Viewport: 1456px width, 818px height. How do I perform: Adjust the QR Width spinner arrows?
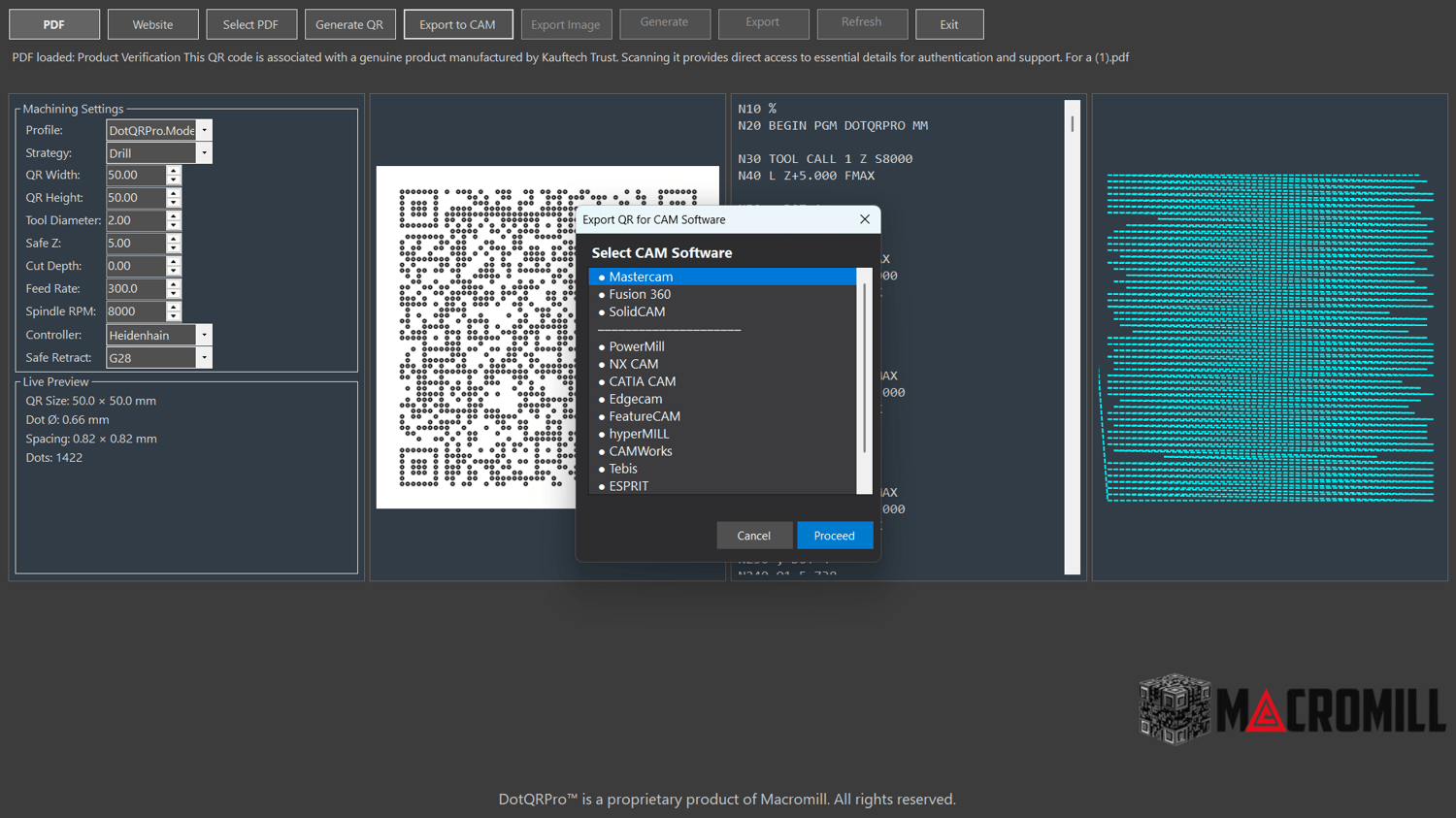(x=174, y=175)
